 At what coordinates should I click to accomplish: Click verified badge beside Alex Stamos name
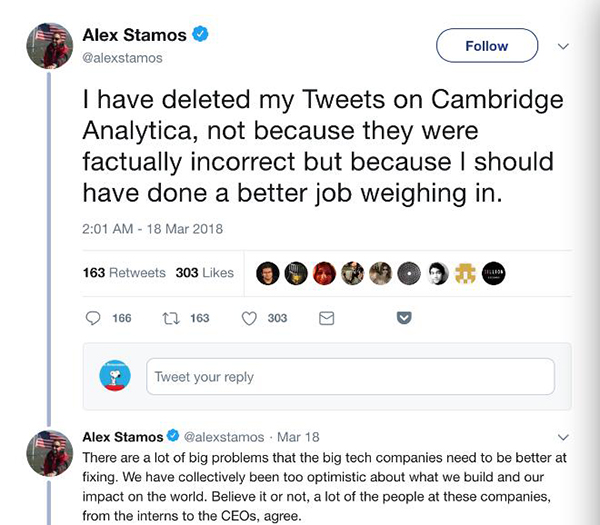pos(201,35)
